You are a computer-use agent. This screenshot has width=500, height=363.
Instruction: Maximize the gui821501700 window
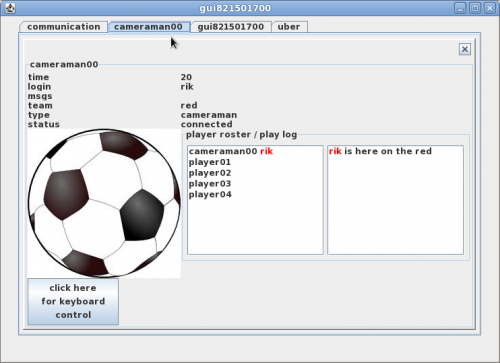point(475,8)
